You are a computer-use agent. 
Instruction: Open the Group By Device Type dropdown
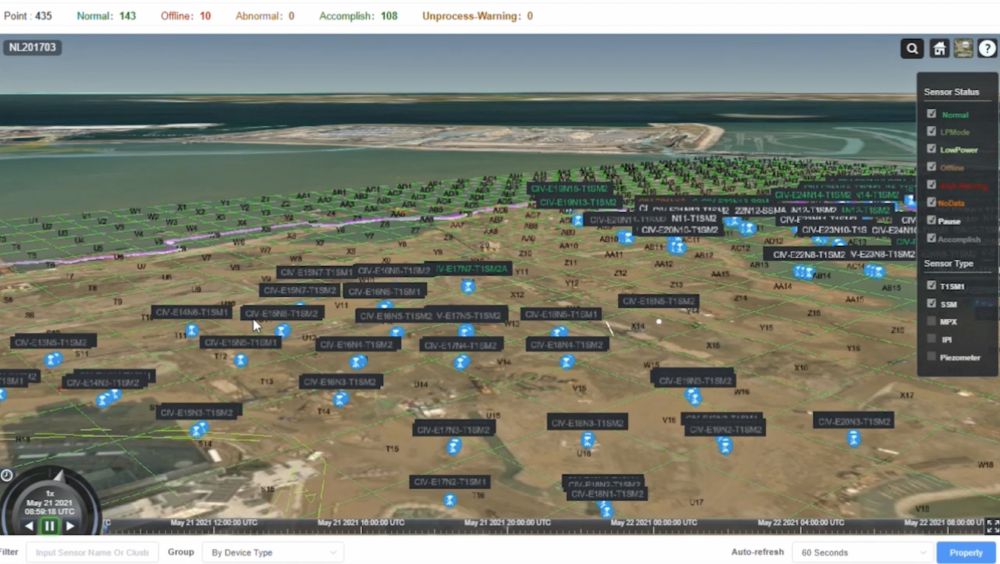click(272, 552)
